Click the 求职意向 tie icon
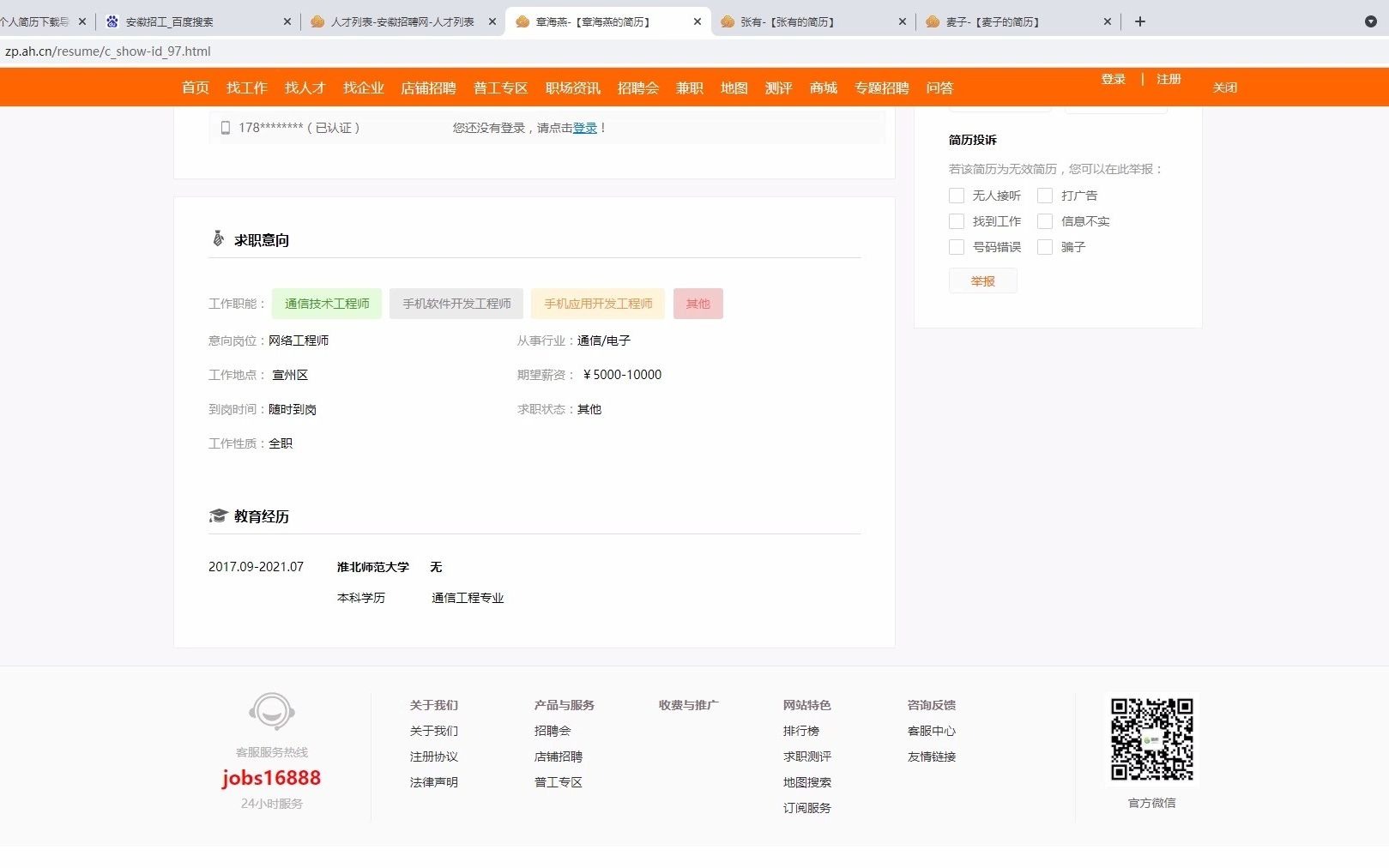Screen dimensions: 1389x868 (x=218, y=238)
